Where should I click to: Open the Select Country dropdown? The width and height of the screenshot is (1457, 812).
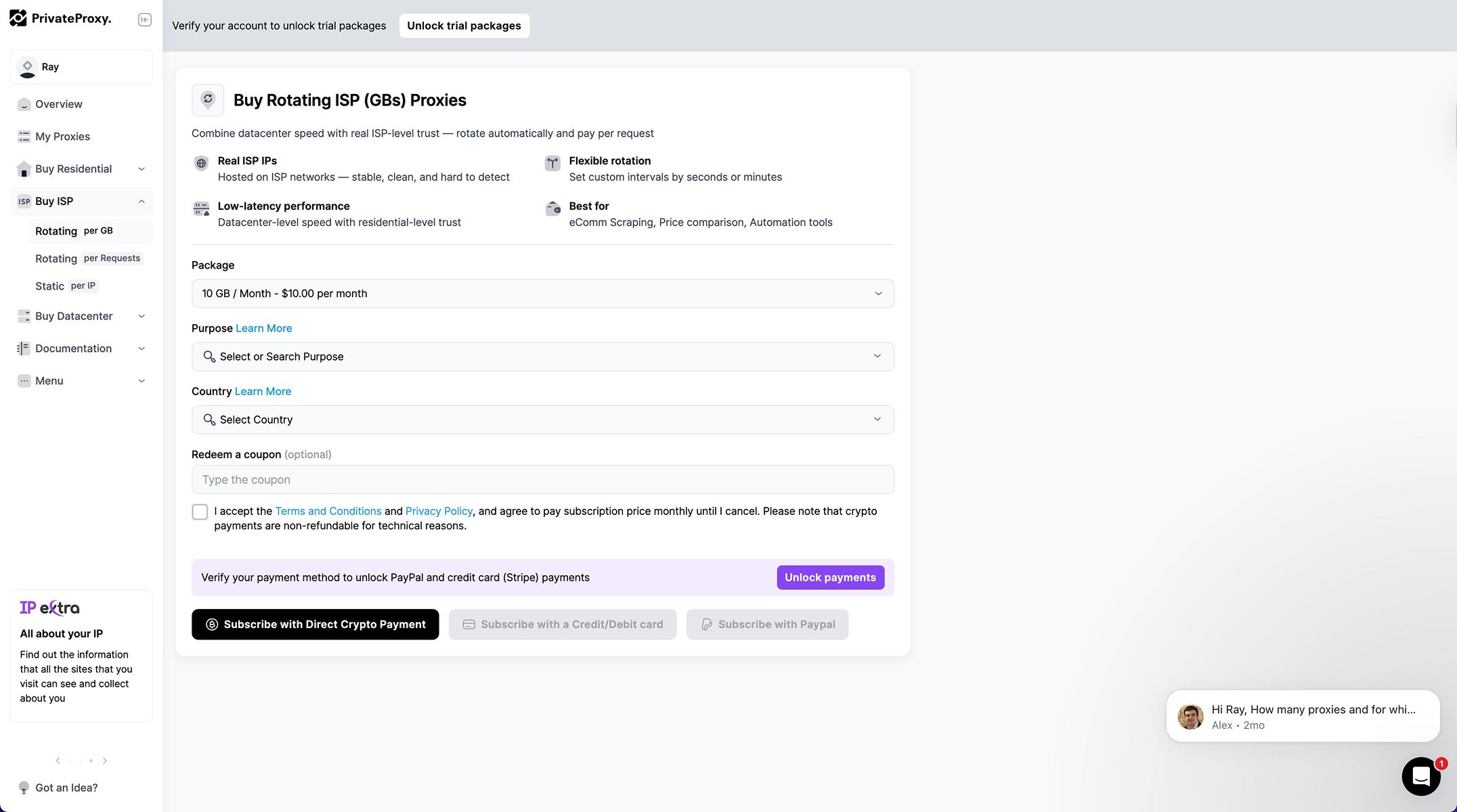[542, 420]
